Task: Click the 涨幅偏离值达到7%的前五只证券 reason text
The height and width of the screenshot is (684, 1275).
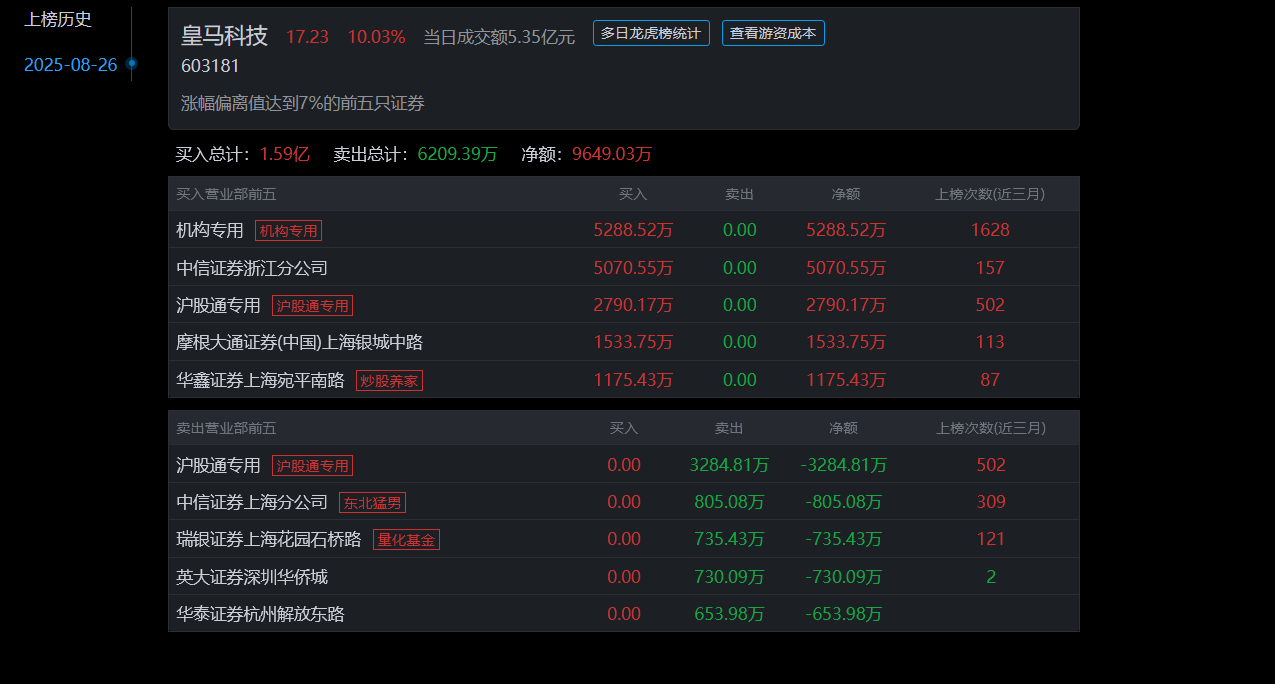Action: 303,103
